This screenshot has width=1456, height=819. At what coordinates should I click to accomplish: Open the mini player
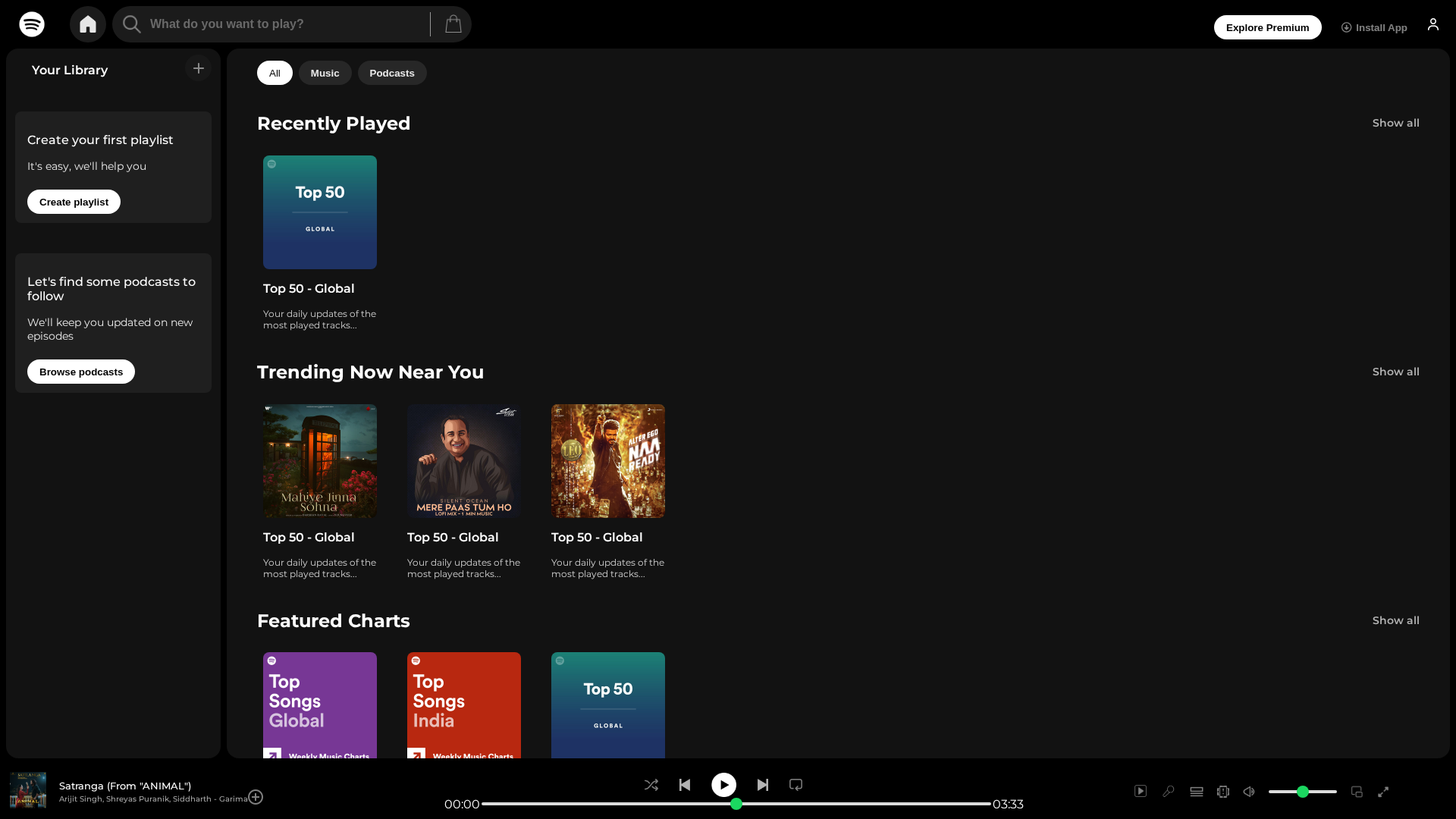pyautogui.click(x=1357, y=792)
